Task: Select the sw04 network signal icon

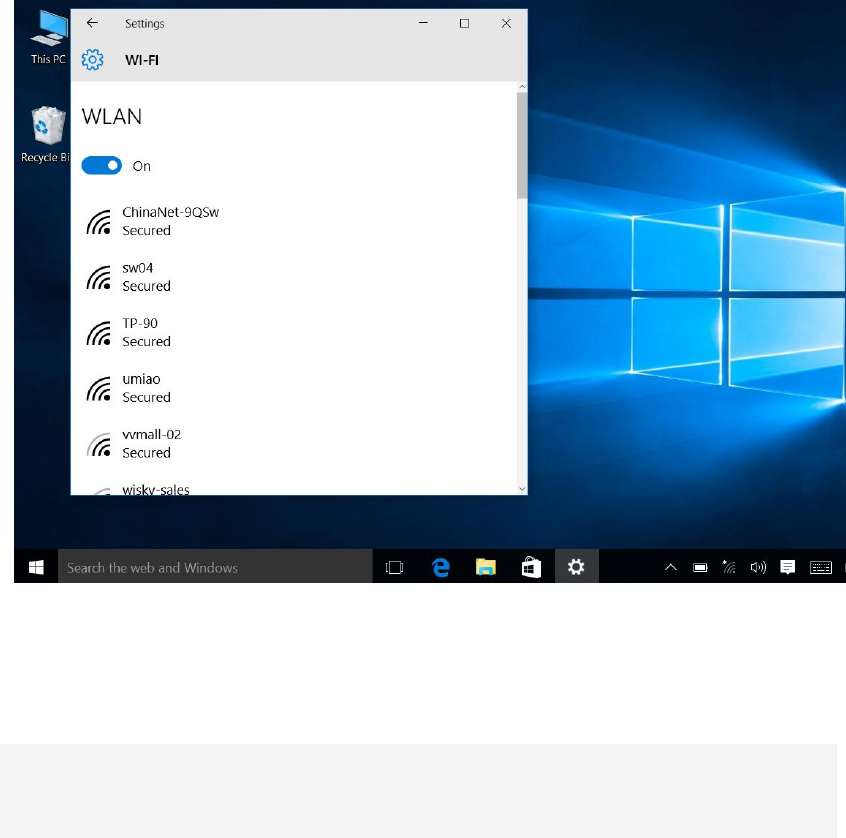Action: click(99, 277)
